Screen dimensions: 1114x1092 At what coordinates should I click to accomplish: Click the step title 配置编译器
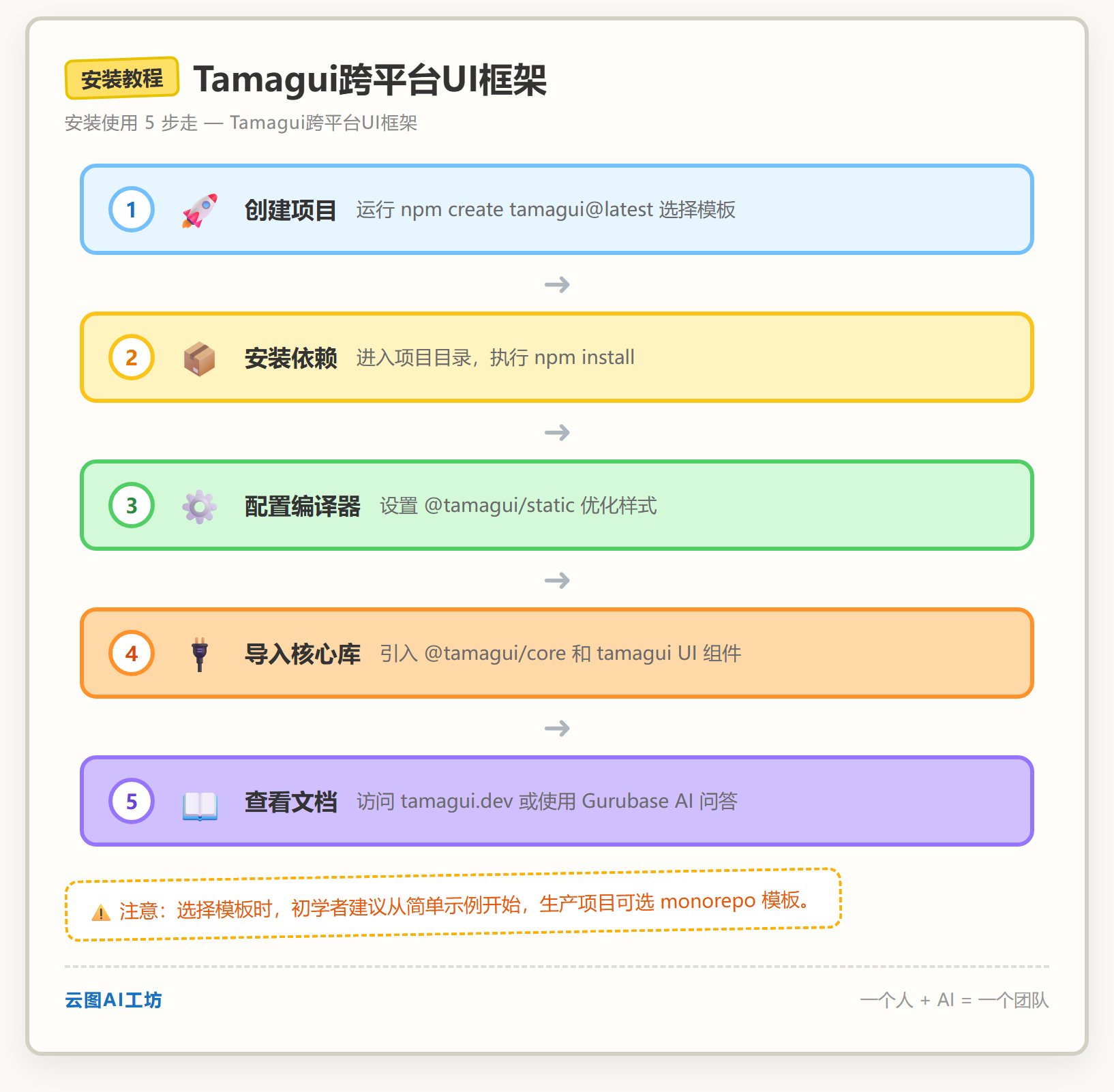[x=302, y=506]
